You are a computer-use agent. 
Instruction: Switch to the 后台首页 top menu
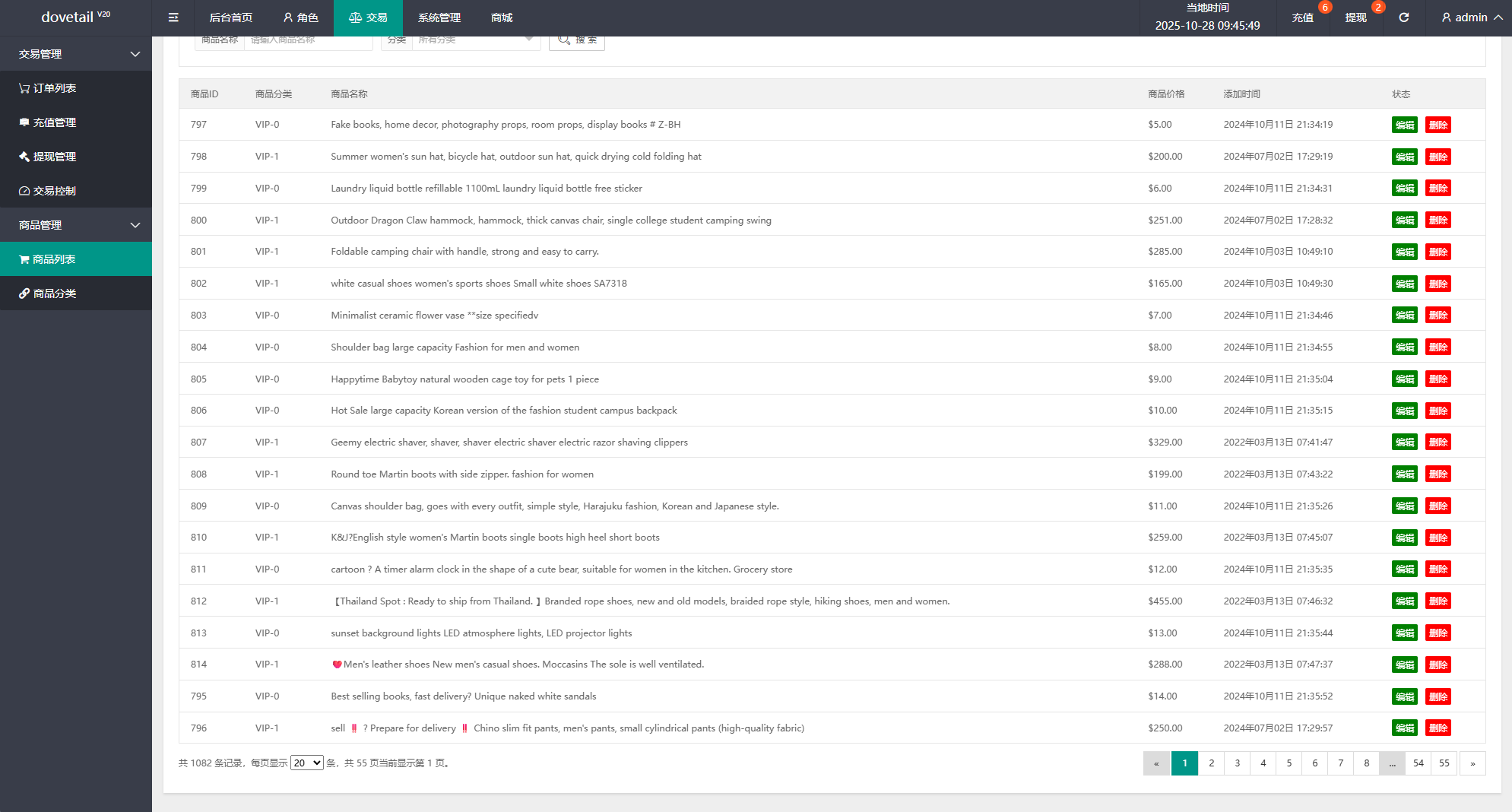tap(230, 17)
